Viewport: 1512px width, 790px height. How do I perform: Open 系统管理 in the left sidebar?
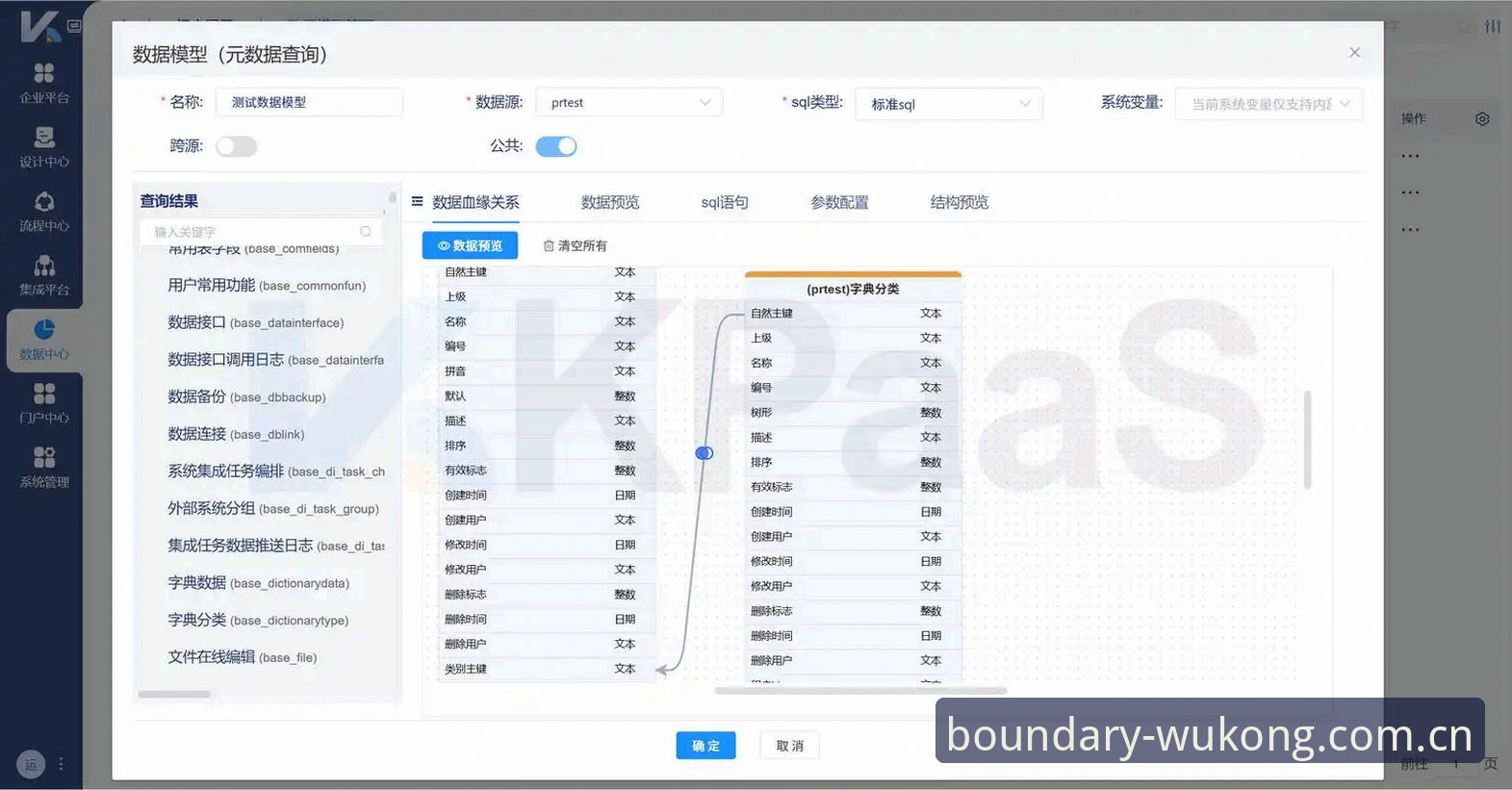[x=44, y=468]
